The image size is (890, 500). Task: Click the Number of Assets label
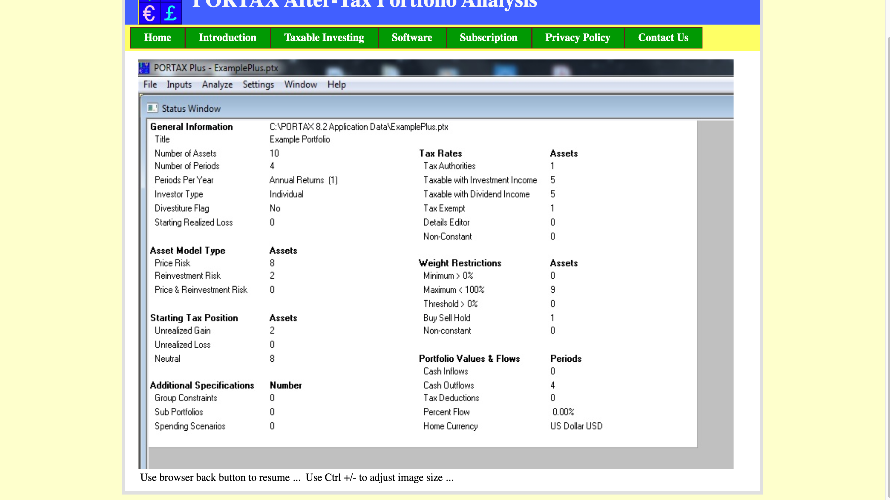tap(185, 153)
